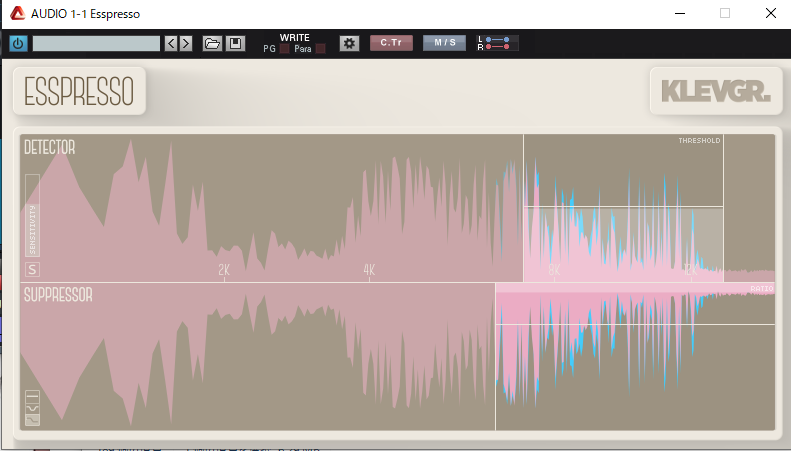The height and width of the screenshot is (451, 791).
Task: Open the L/R channel routing icon
Action: coord(497,43)
